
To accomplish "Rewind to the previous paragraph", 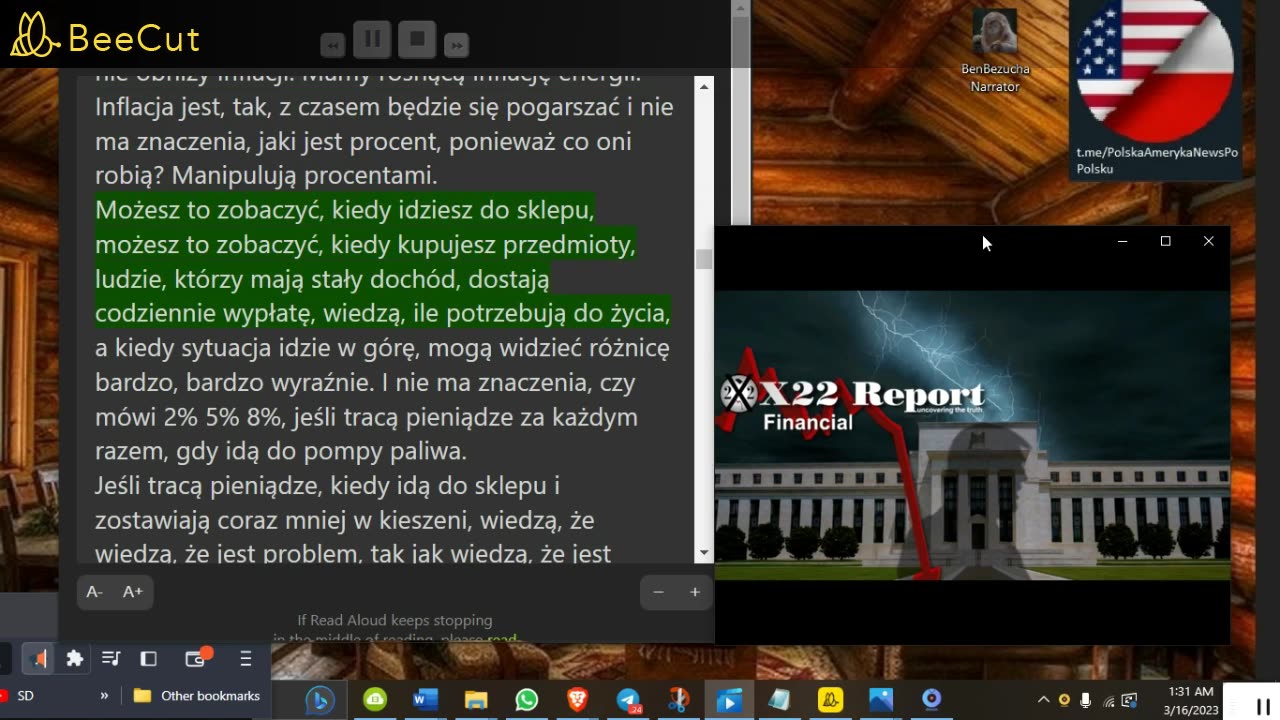I will coord(333,45).
